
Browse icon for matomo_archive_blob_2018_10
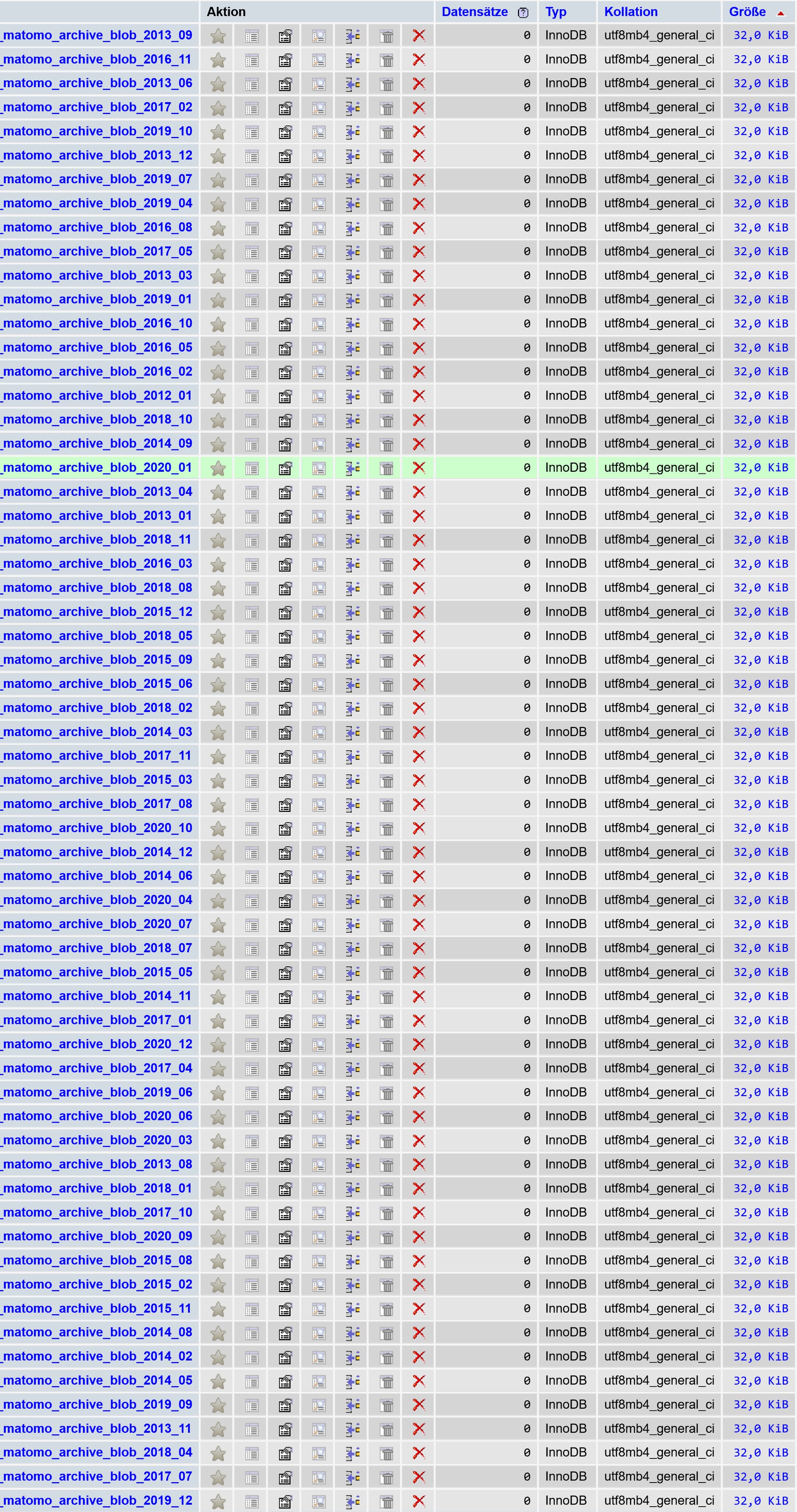click(x=252, y=420)
